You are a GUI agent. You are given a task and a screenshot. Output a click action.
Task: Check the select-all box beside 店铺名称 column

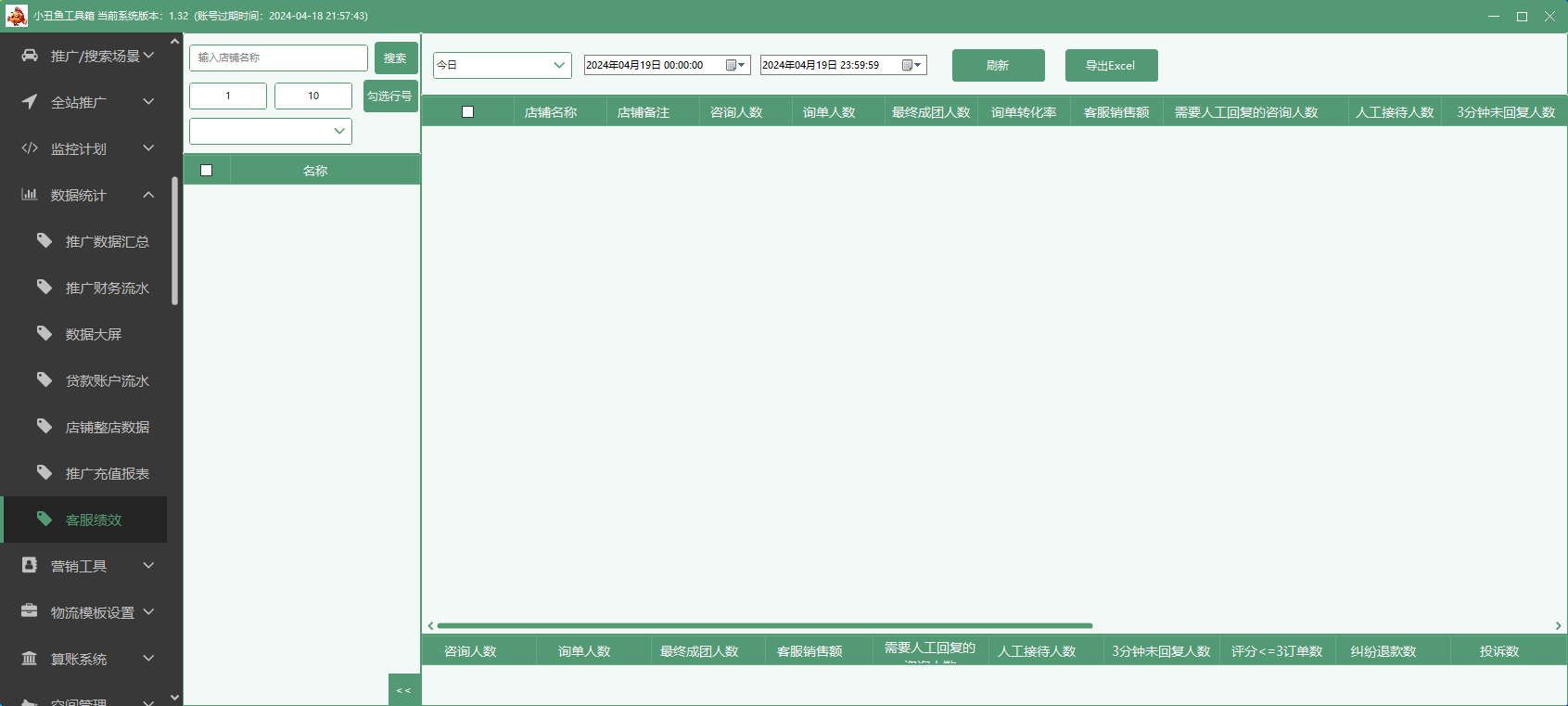coord(467,112)
